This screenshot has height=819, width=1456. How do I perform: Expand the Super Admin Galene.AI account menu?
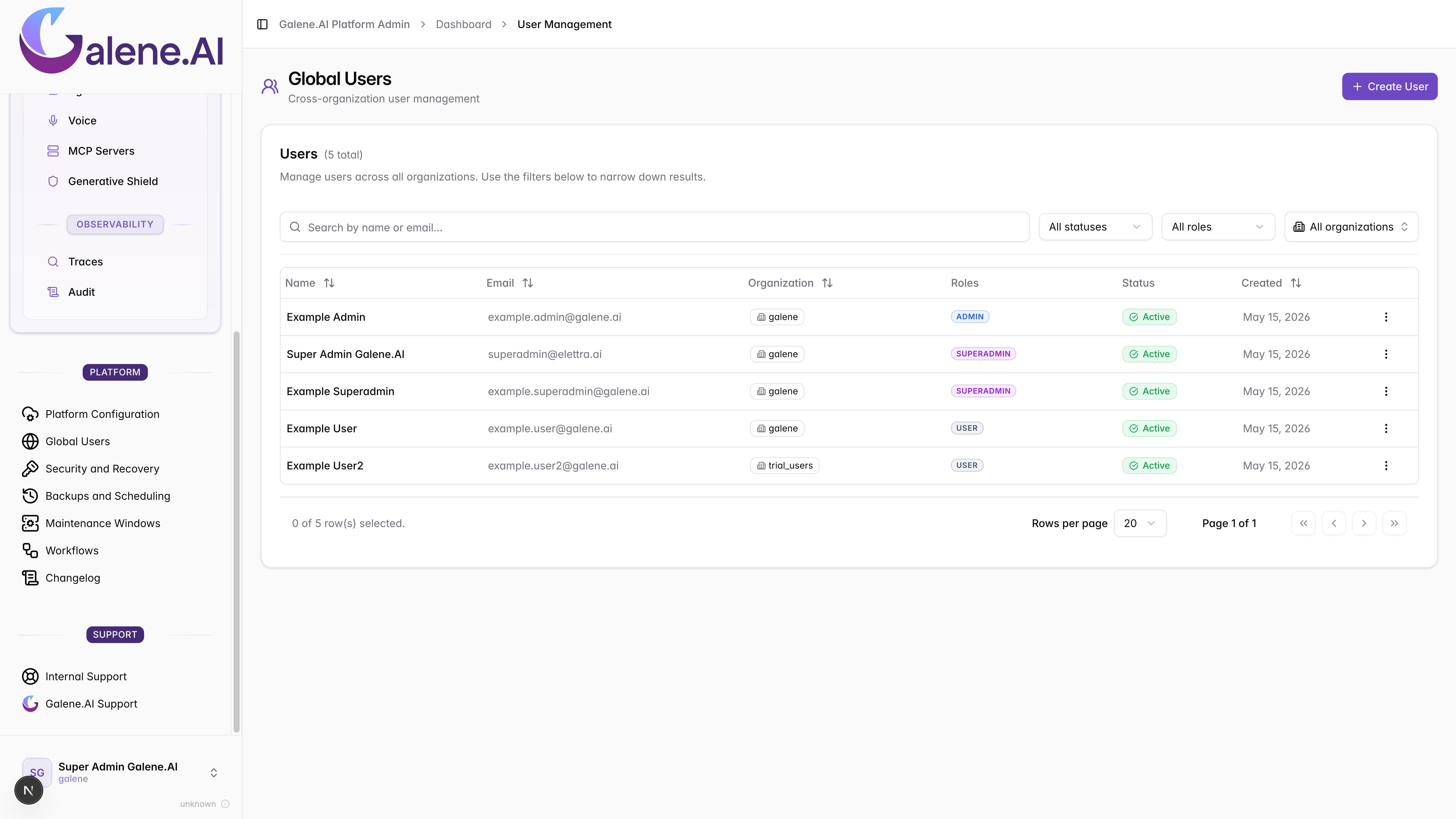pyautogui.click(x=214, y=773)
